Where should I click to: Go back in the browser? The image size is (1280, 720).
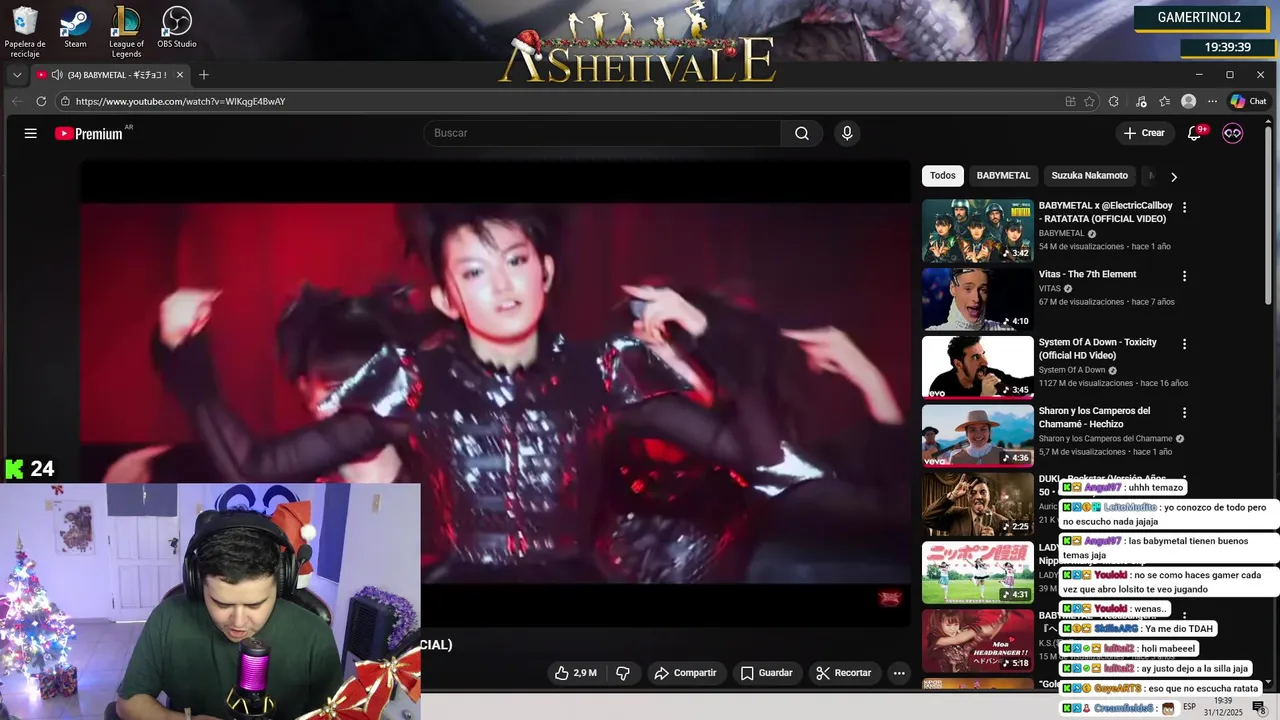click(16, 101)
